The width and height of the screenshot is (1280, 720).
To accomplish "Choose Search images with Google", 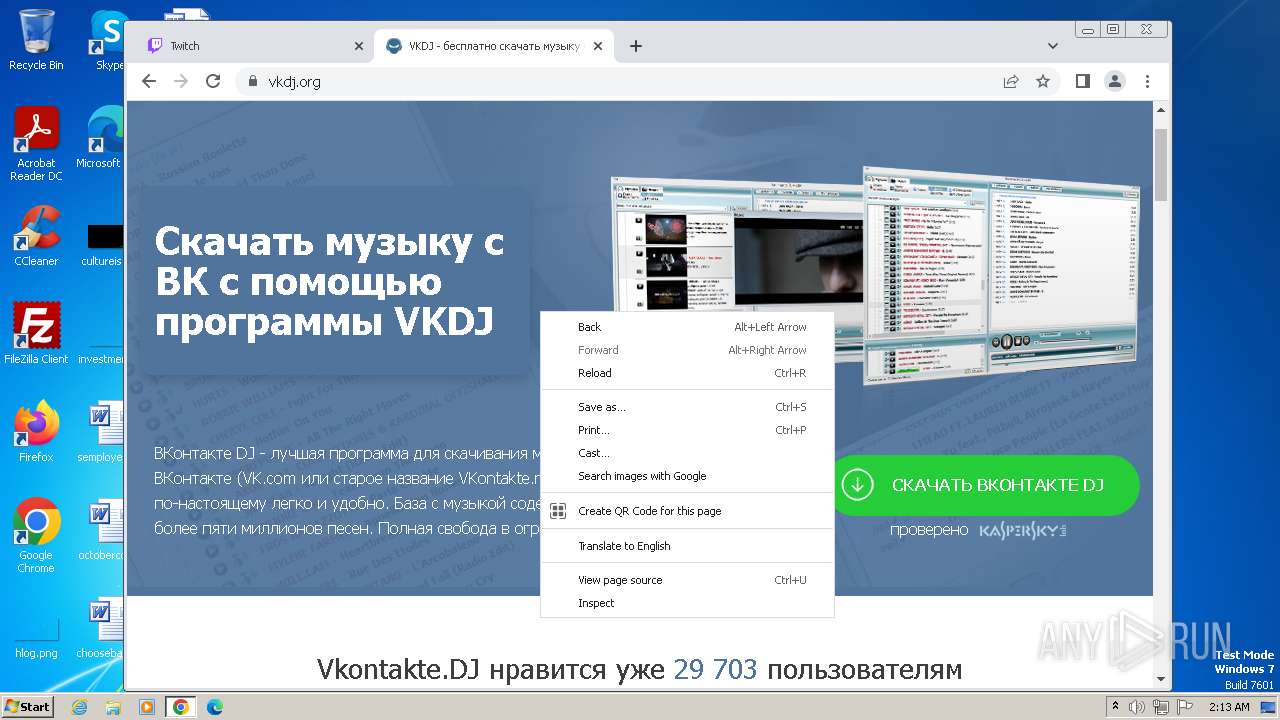I will [x=687, y=476].
